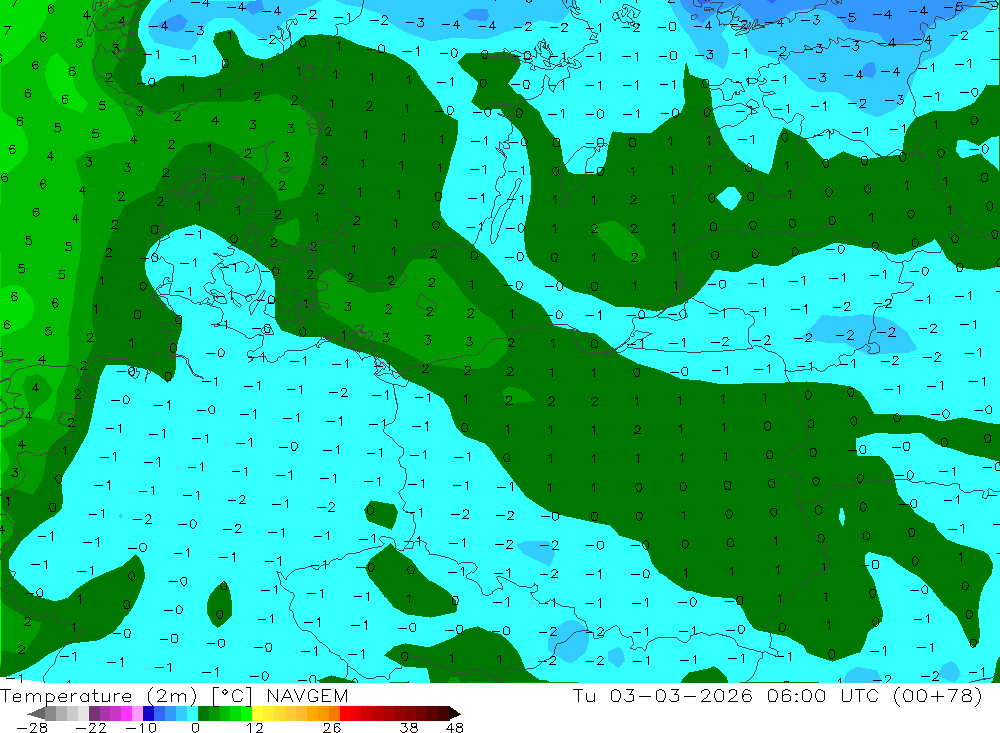Screen dimensions: 1000x733
Task: Click the '(00+78)' forecast offset text
Action: 938,695
